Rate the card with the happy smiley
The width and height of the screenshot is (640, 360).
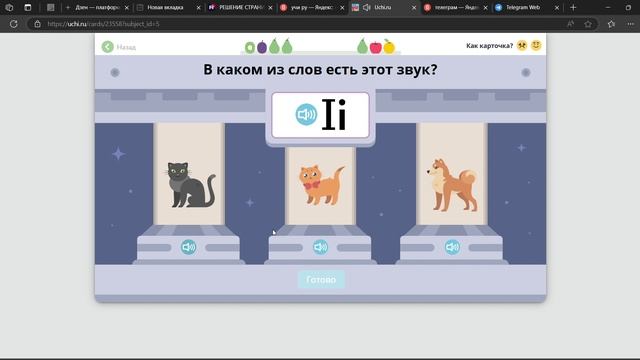536,45
